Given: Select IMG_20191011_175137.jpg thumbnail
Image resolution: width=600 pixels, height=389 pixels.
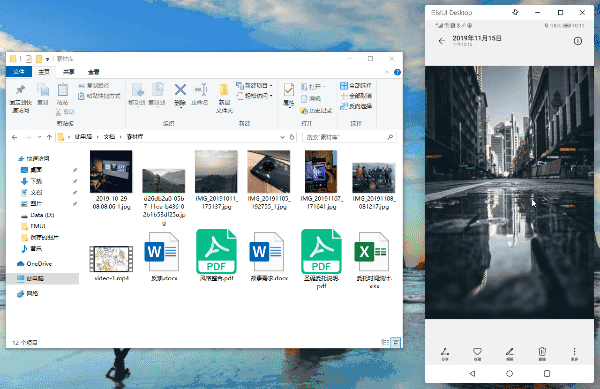Looking at the screenshot, I should point(216,171).
